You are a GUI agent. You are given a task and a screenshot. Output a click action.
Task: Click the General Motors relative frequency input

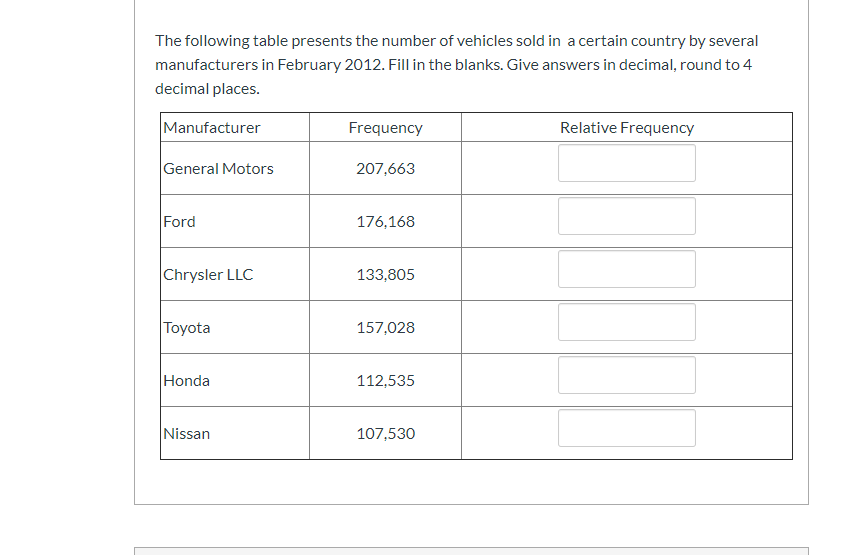626,163
